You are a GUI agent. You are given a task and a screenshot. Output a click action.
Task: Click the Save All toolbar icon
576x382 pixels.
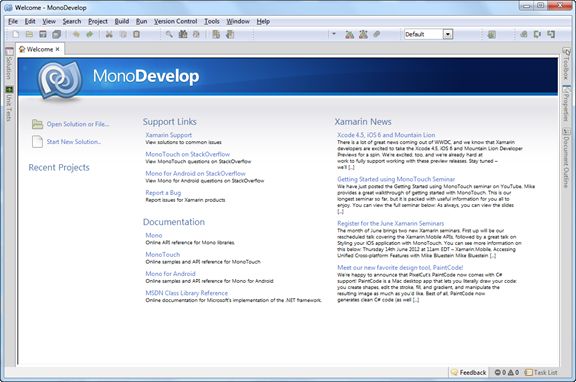tap(57, 35)
